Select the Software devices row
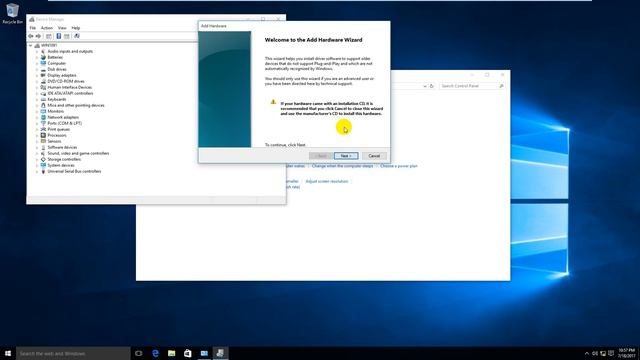The width and height of the screenshot is (640, 360). (62, 147)
